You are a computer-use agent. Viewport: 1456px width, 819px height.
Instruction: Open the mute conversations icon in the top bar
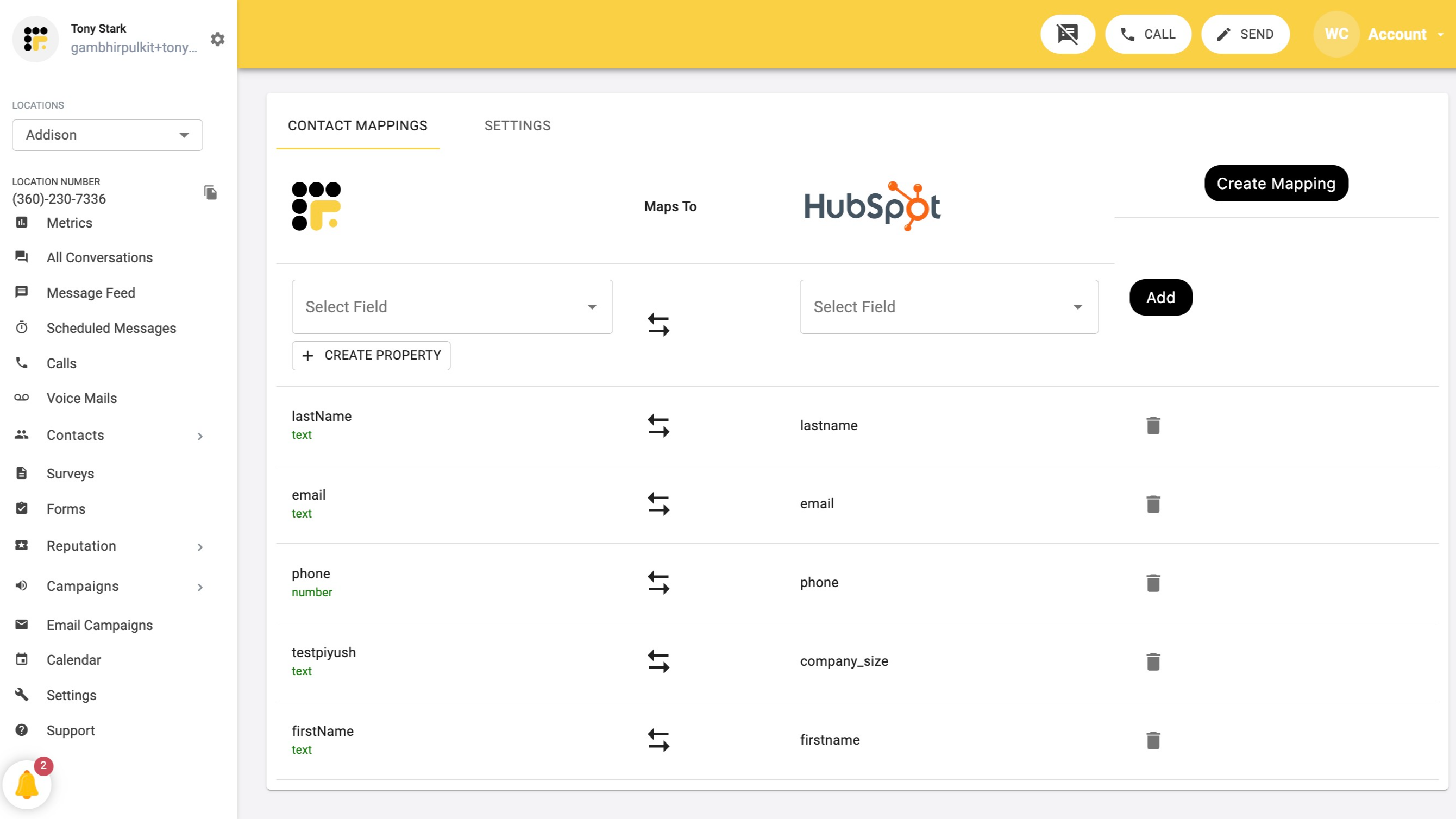tap(1068, 34)
